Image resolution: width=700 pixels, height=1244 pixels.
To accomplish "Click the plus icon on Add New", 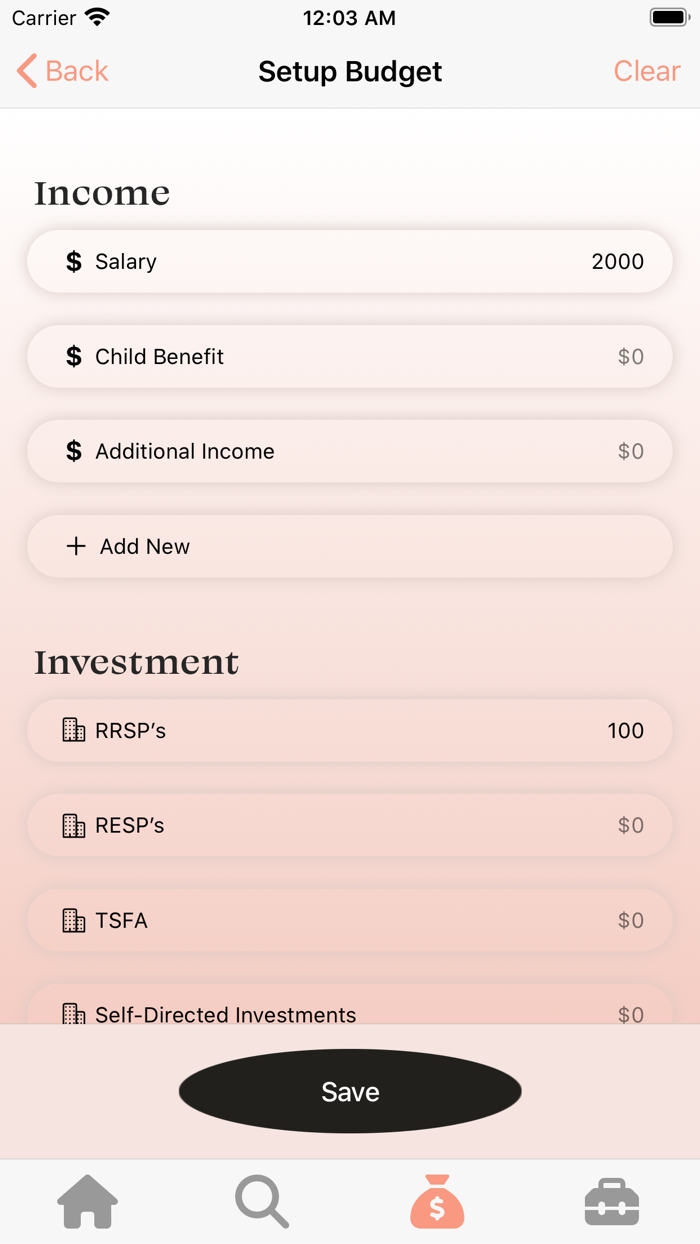I will 76,547.
